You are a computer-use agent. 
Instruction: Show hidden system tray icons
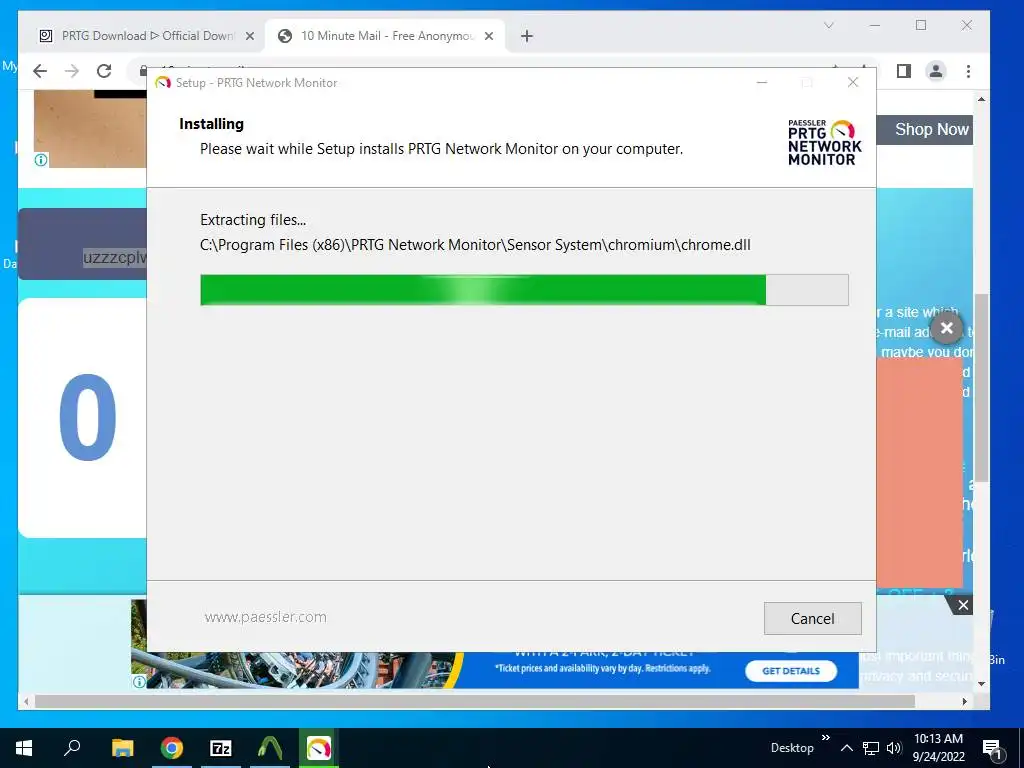tap(846, 748)
